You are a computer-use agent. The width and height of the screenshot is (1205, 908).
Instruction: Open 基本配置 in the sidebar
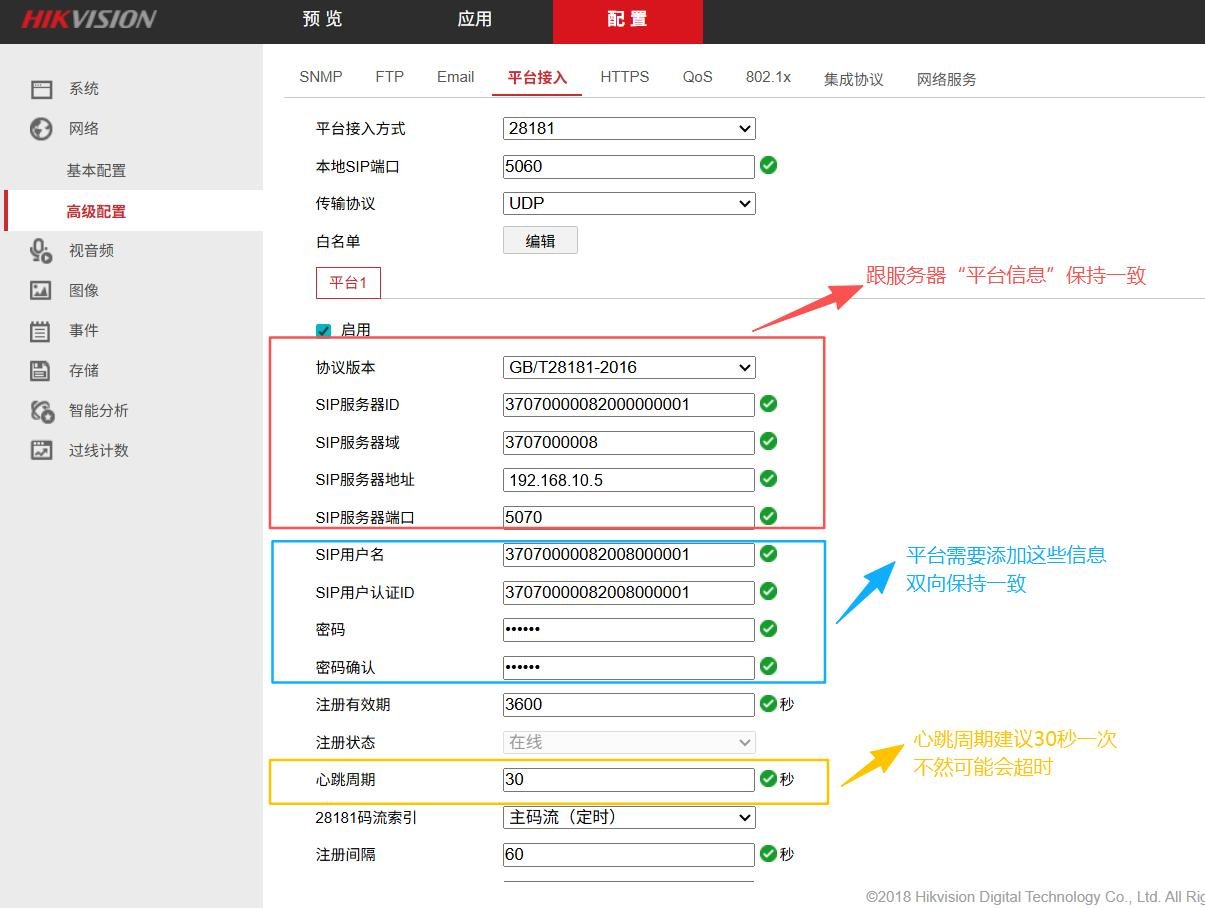[x=97, y=171]
